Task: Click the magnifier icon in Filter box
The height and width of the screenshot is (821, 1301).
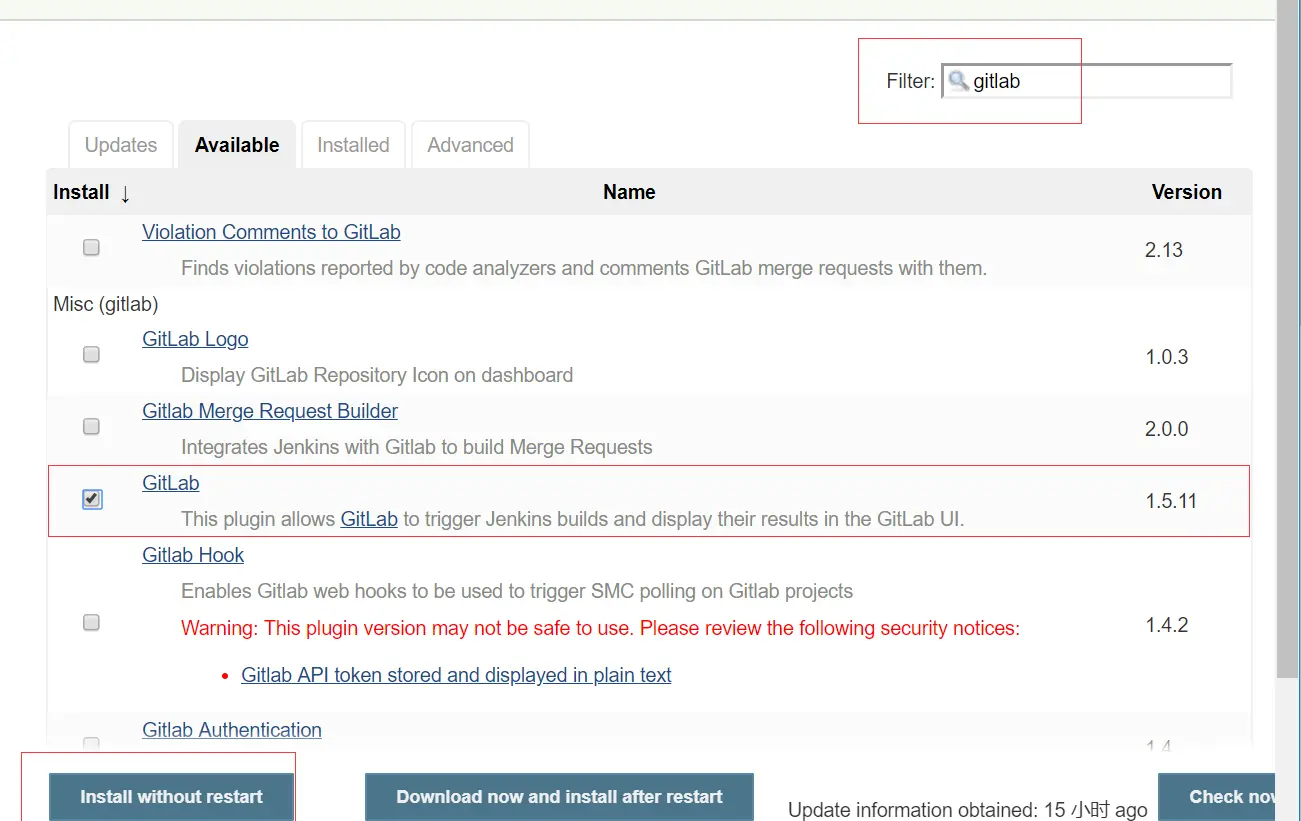Action: (x=958, y=81)
